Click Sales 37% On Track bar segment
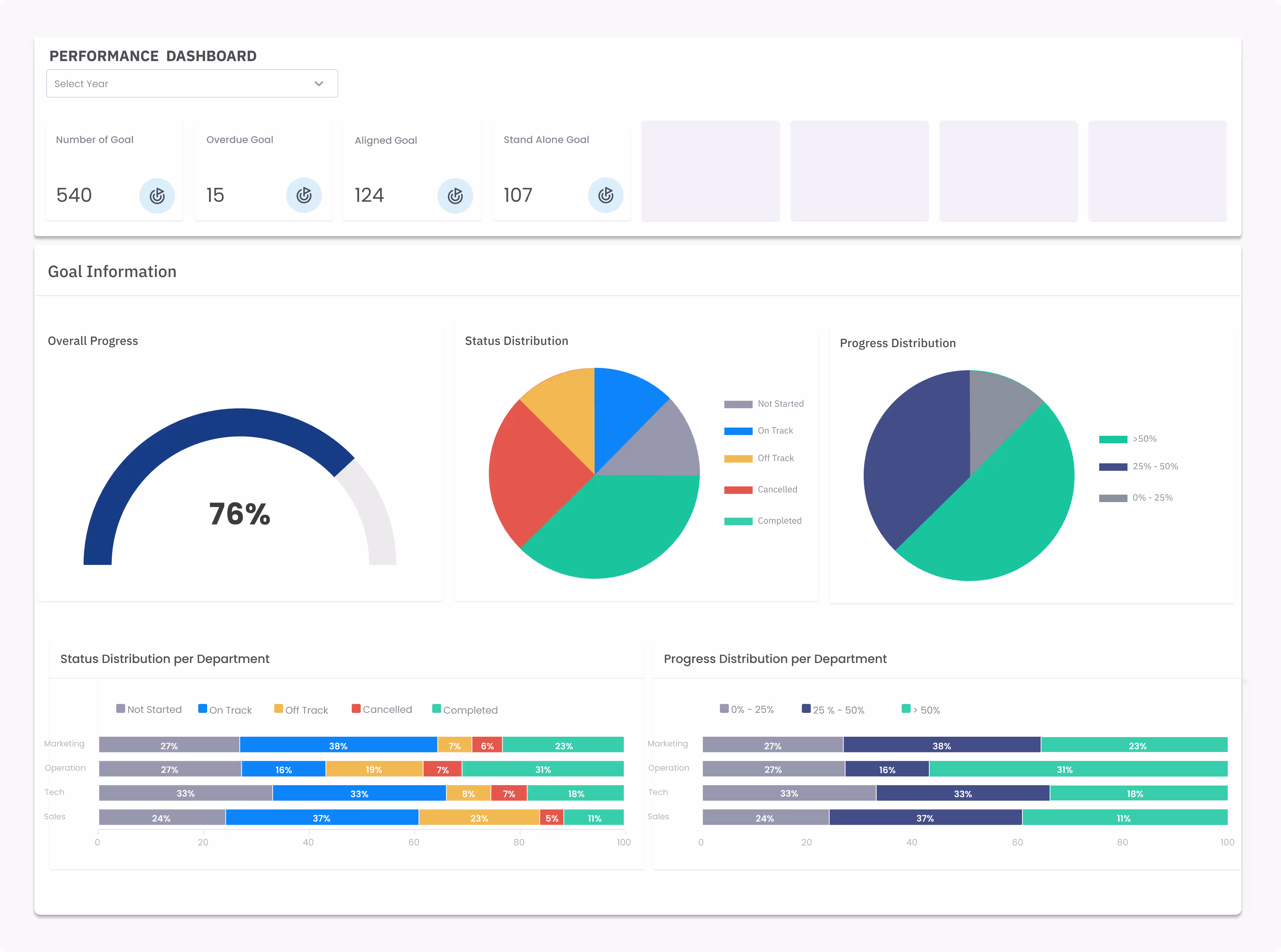1281x952 pixels. point(322,817)
